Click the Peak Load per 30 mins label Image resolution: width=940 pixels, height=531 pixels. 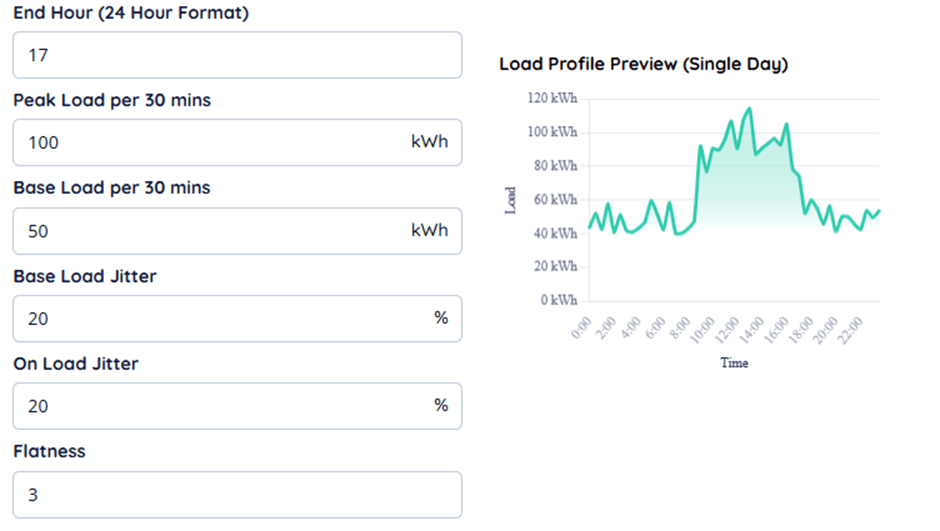(x=112, y=100)
